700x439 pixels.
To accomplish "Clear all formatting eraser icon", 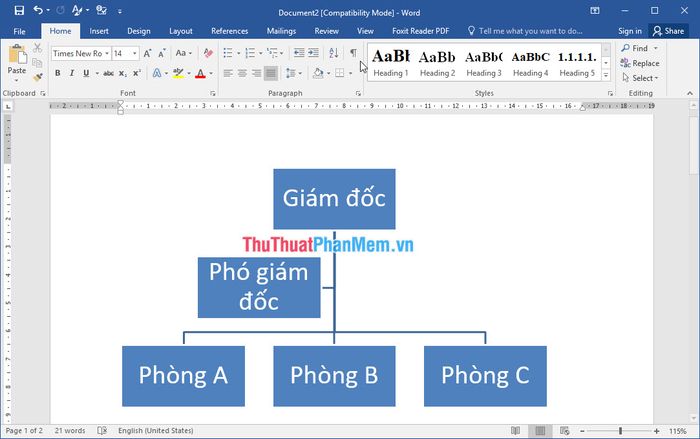I will 208,53.
